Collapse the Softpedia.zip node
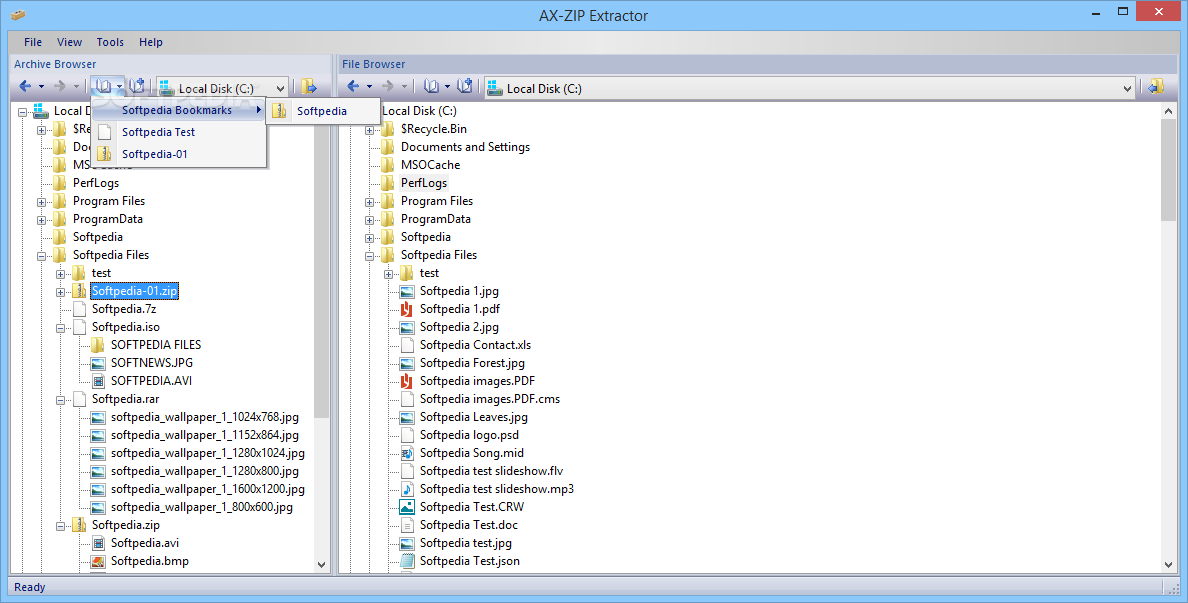1188x603 pixels. 61,526
